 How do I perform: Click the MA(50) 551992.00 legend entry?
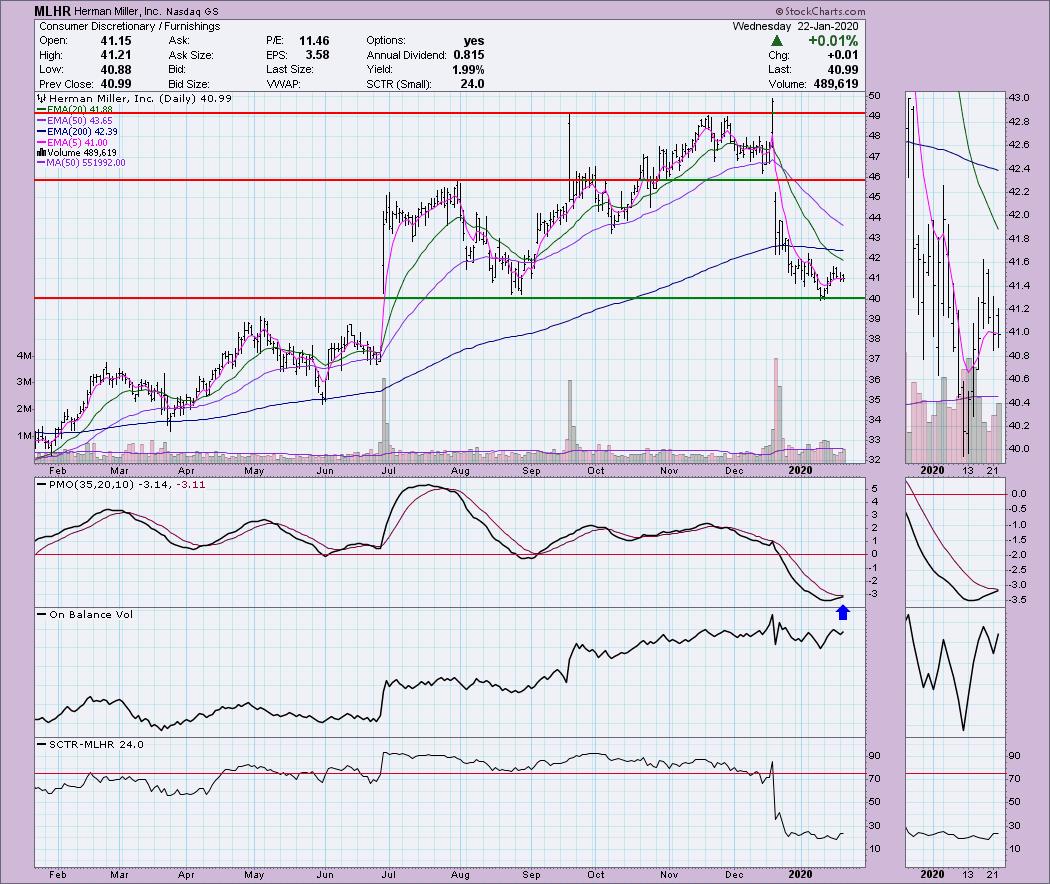pos(81,163)
